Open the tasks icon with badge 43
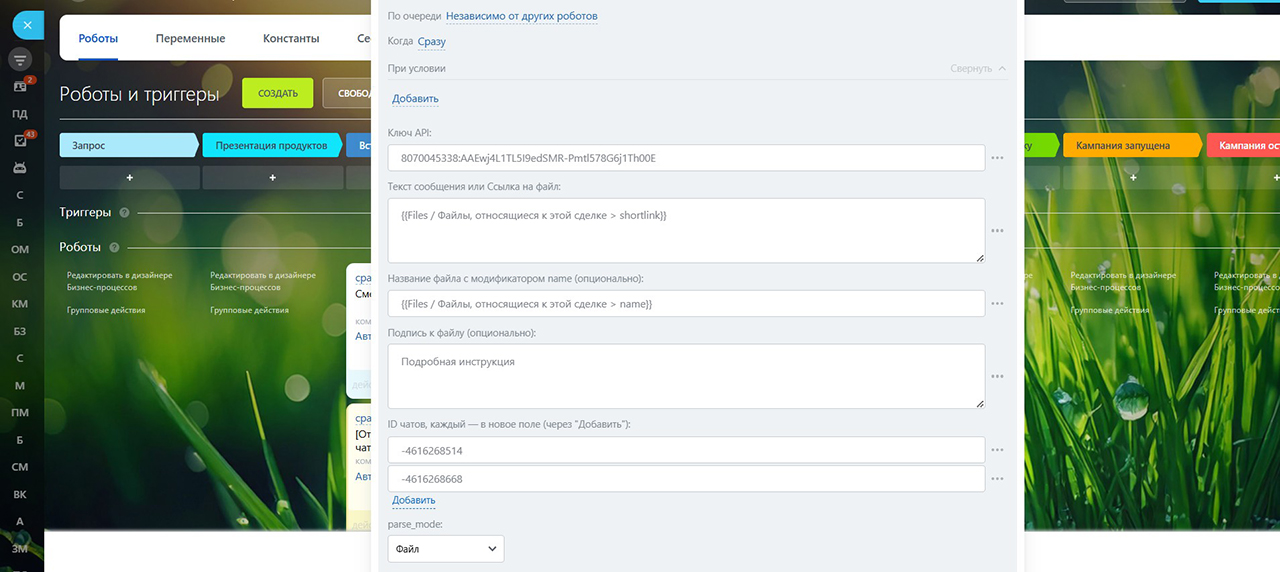 pyautogui.click(x=19, y=140)
